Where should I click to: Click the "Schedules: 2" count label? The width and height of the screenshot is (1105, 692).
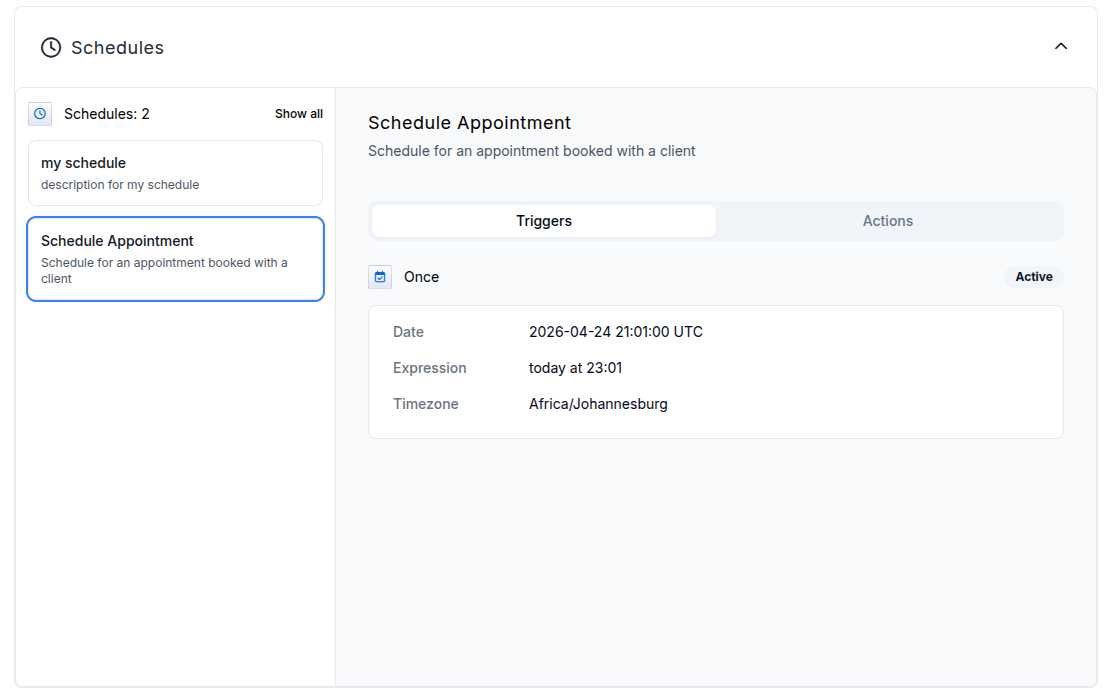coord(107,114)
